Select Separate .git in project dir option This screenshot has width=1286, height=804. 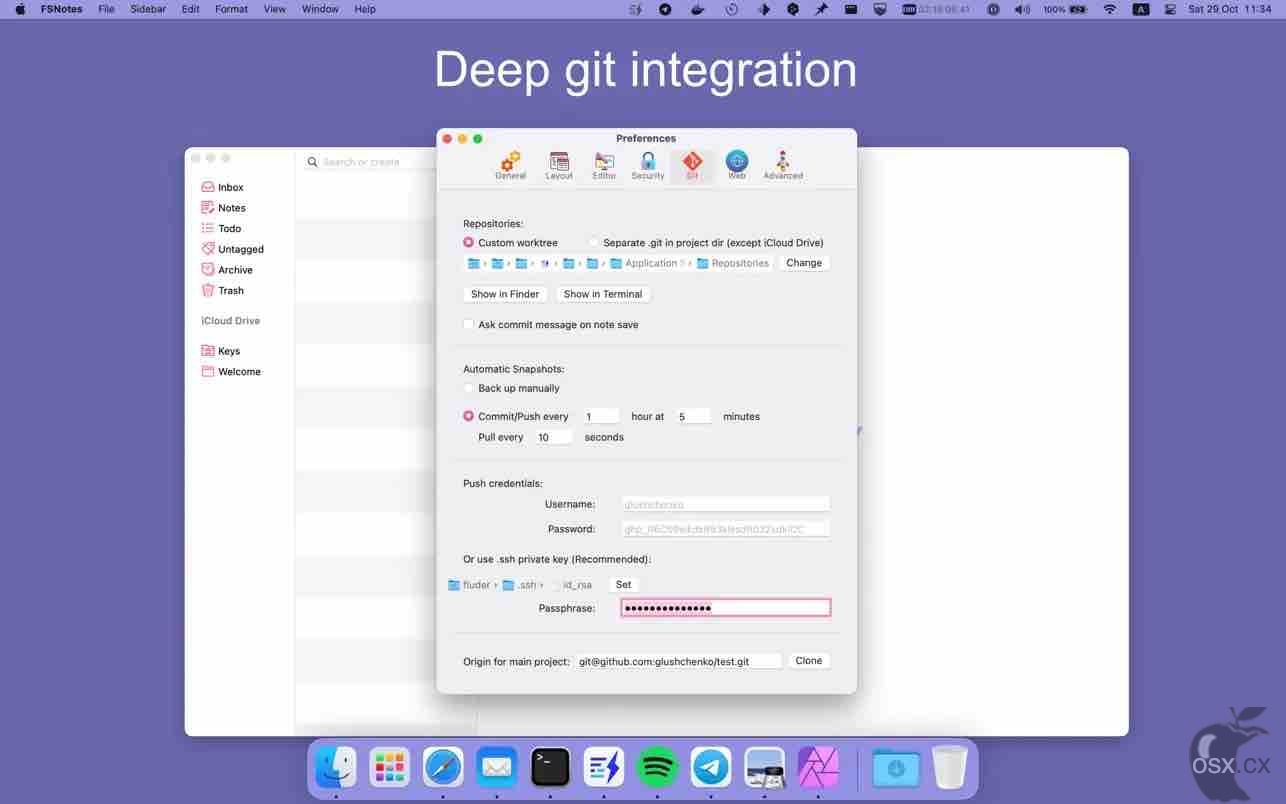[593, 243]
